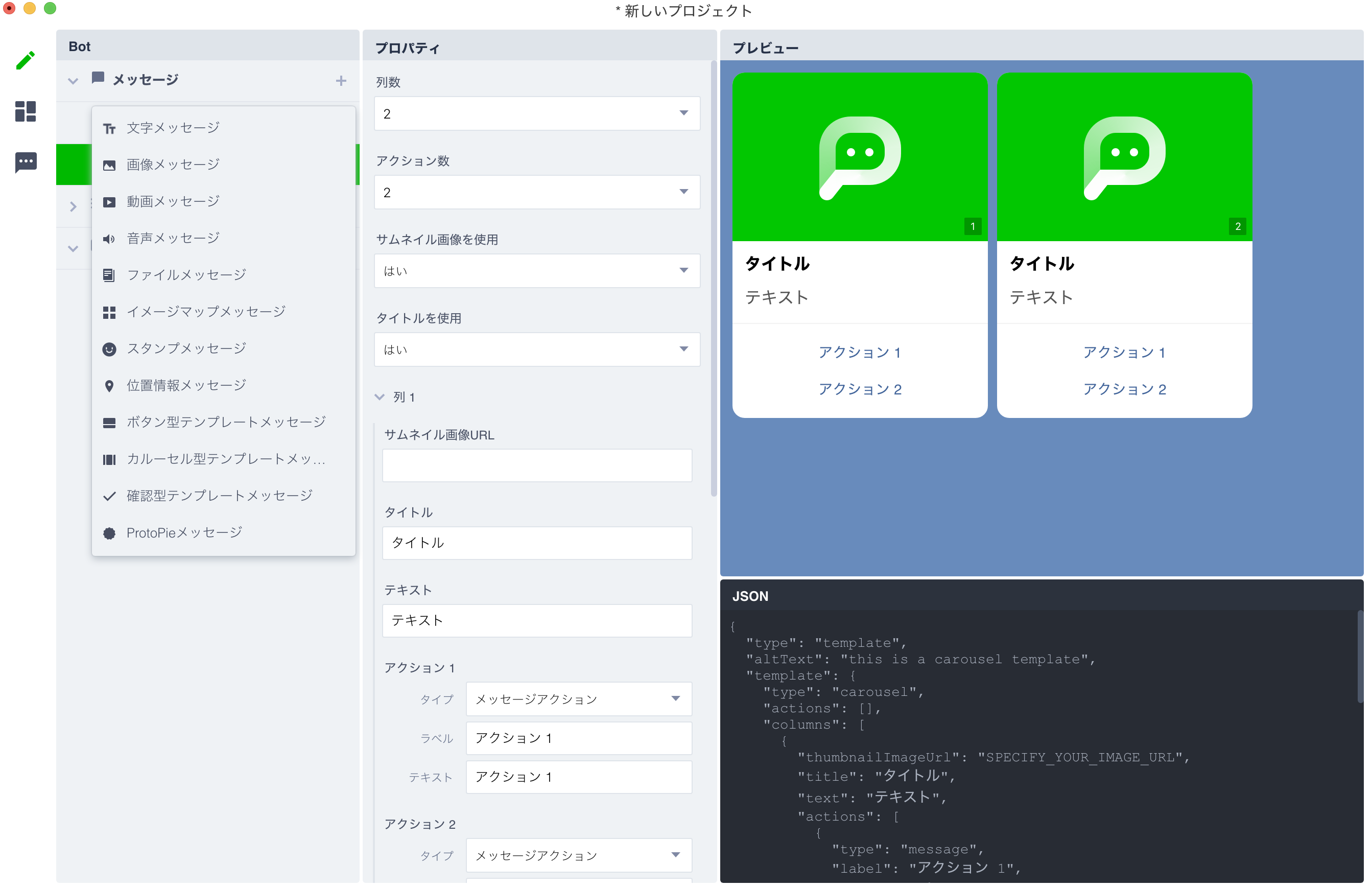The image size is (1372, 887).
Task: Click the first carousel card thumbnail image
Action: pos(860,157)
